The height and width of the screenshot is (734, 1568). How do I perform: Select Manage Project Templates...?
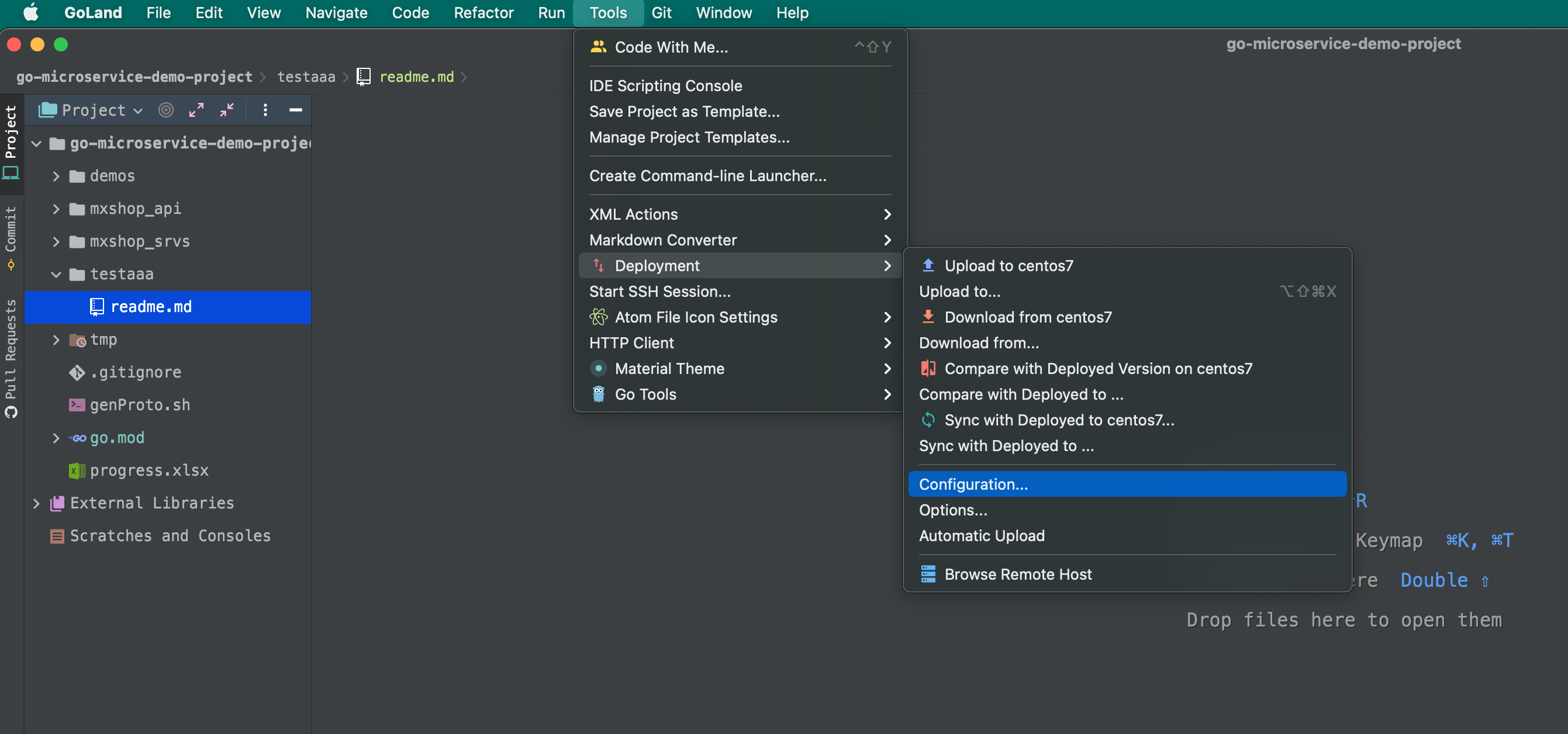tap(740, 137)
